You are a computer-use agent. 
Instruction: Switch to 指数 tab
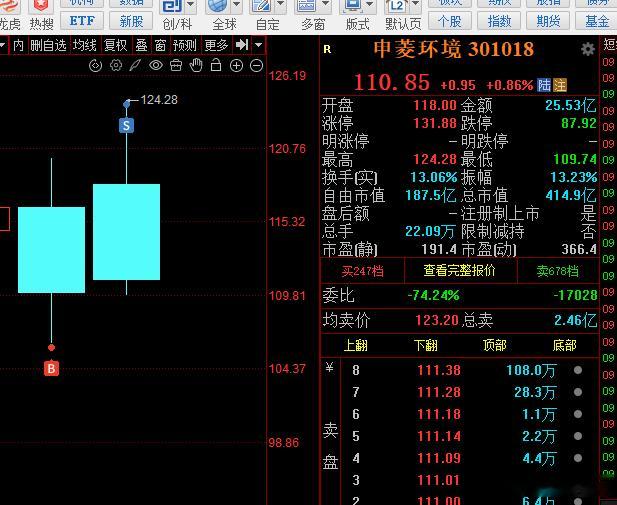[x=499, y=21]
